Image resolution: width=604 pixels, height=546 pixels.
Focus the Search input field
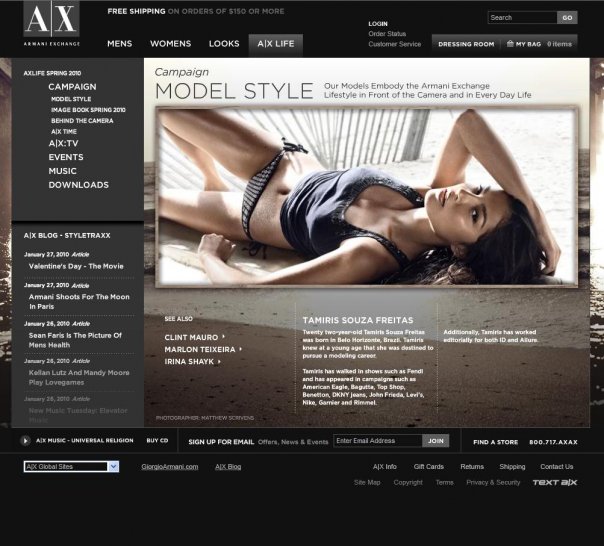coord(522,18)
